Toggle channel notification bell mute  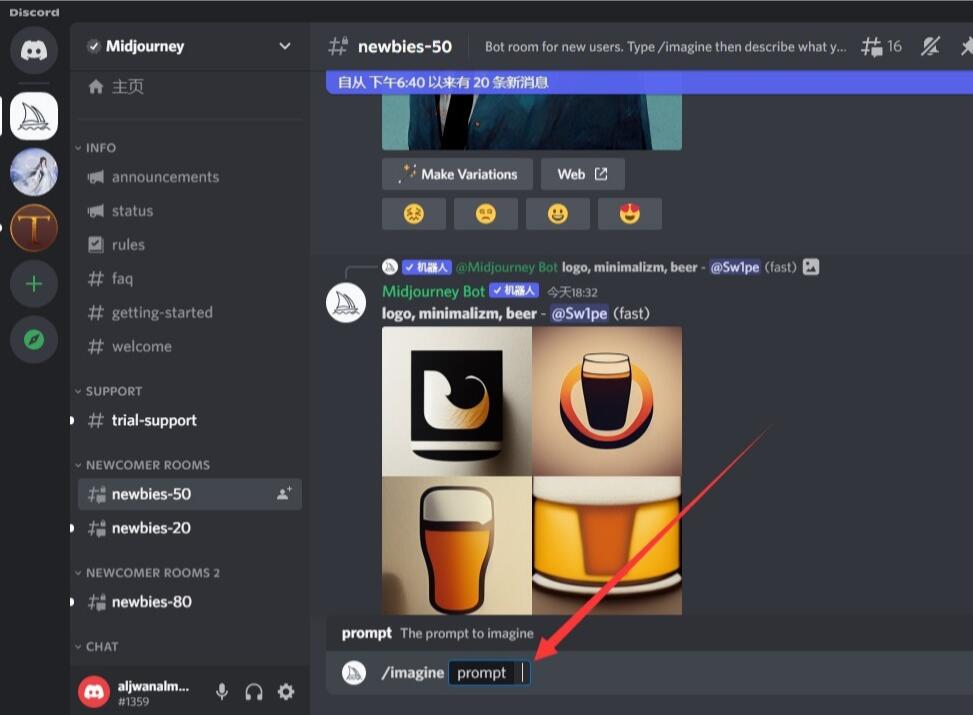tap(930, 46)
